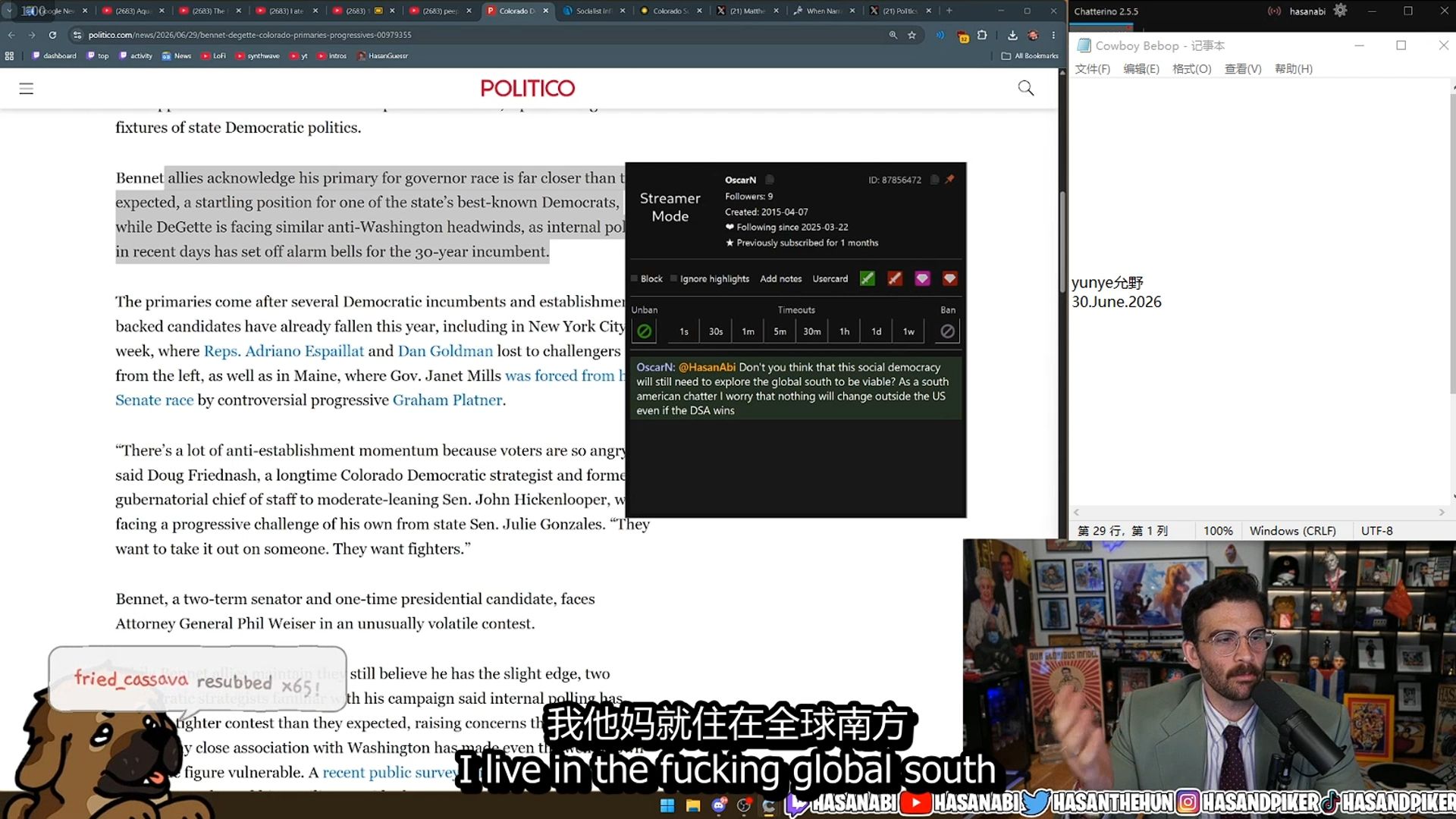
Task: Open Discord from the taskbar
Action: (719, 805)
